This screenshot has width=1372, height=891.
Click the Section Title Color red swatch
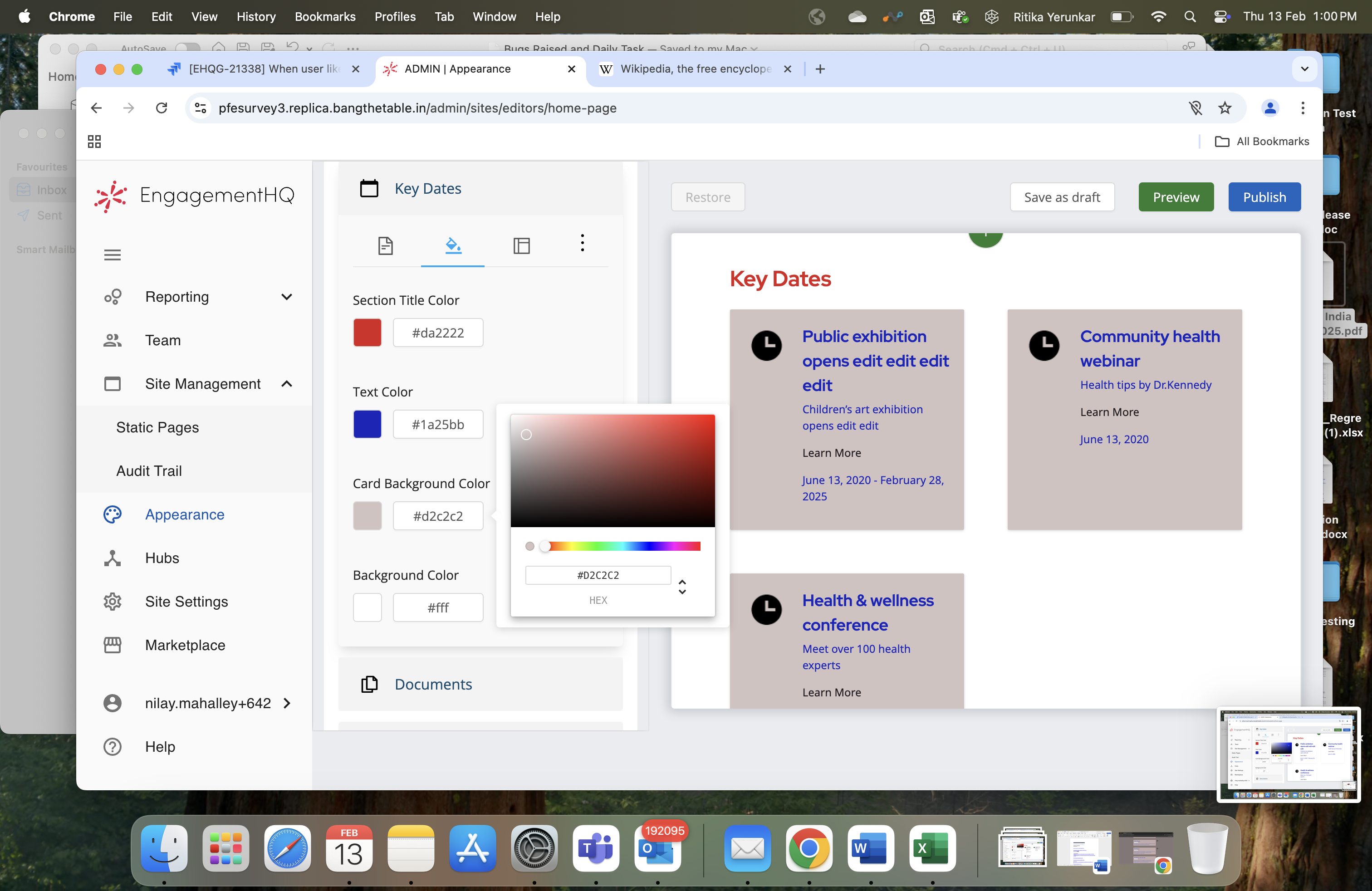pyautogui.click(x=367, y=333)
